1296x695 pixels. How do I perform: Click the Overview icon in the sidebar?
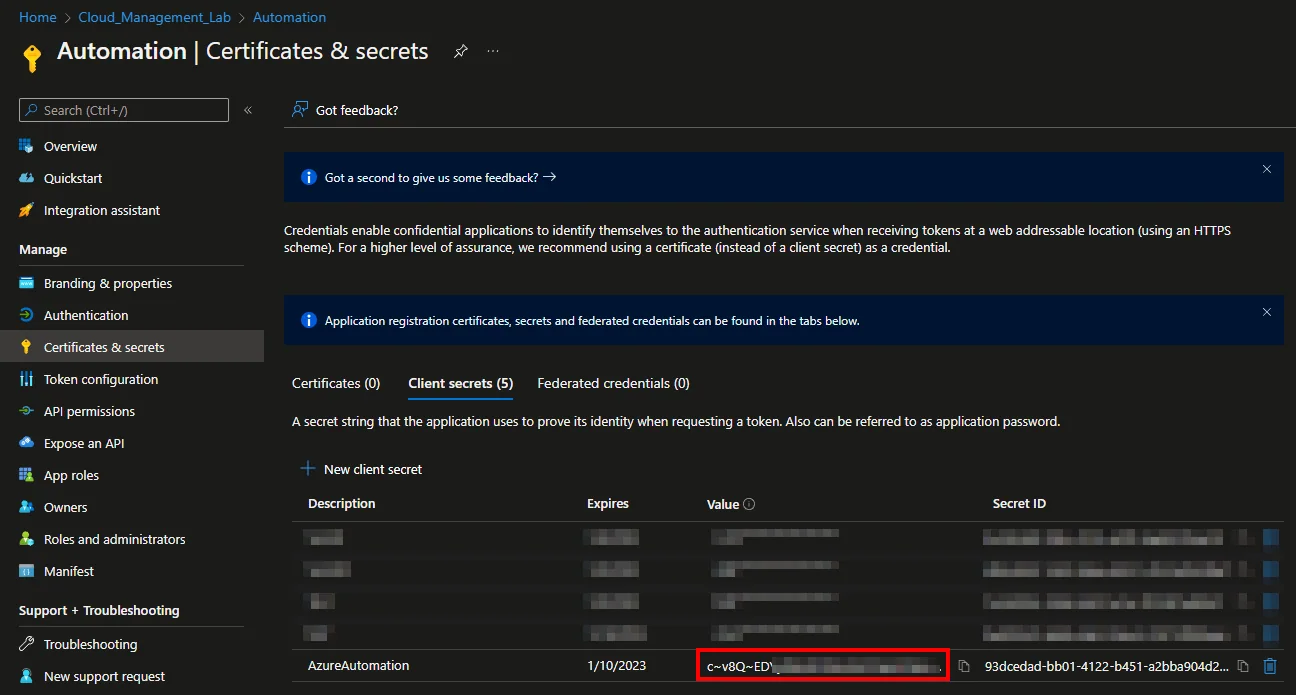[x=26, y=146]
